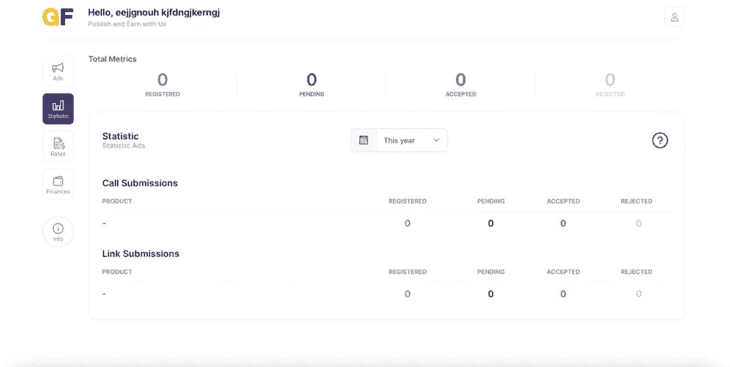Screen dimensions: 730x367
Task: Click the dropdown chevron arrow
Action: [436, 140]
